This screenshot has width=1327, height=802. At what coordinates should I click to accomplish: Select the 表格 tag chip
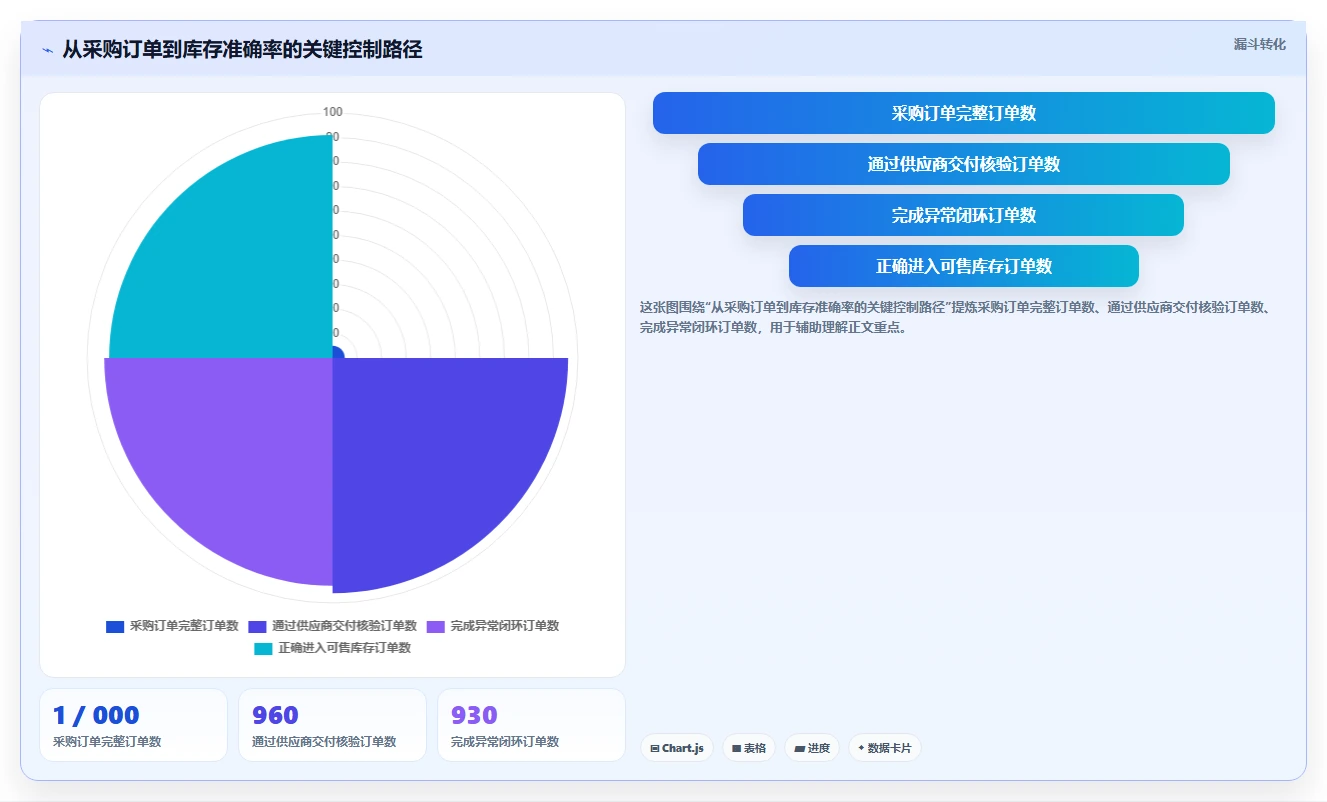[749, 748]
